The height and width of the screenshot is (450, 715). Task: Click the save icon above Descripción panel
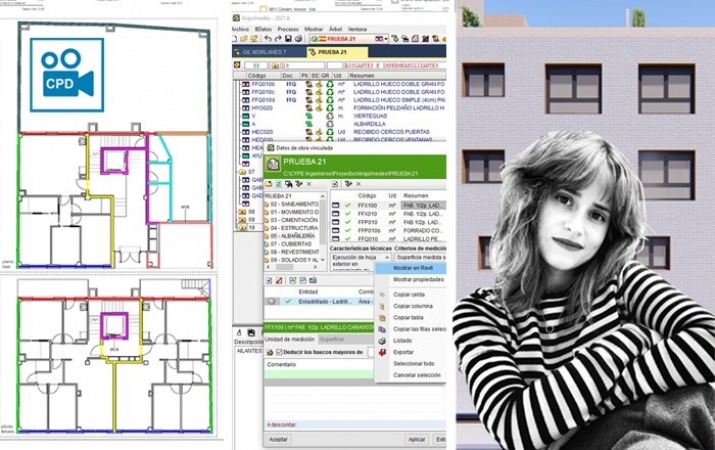[x=251, y=332]
